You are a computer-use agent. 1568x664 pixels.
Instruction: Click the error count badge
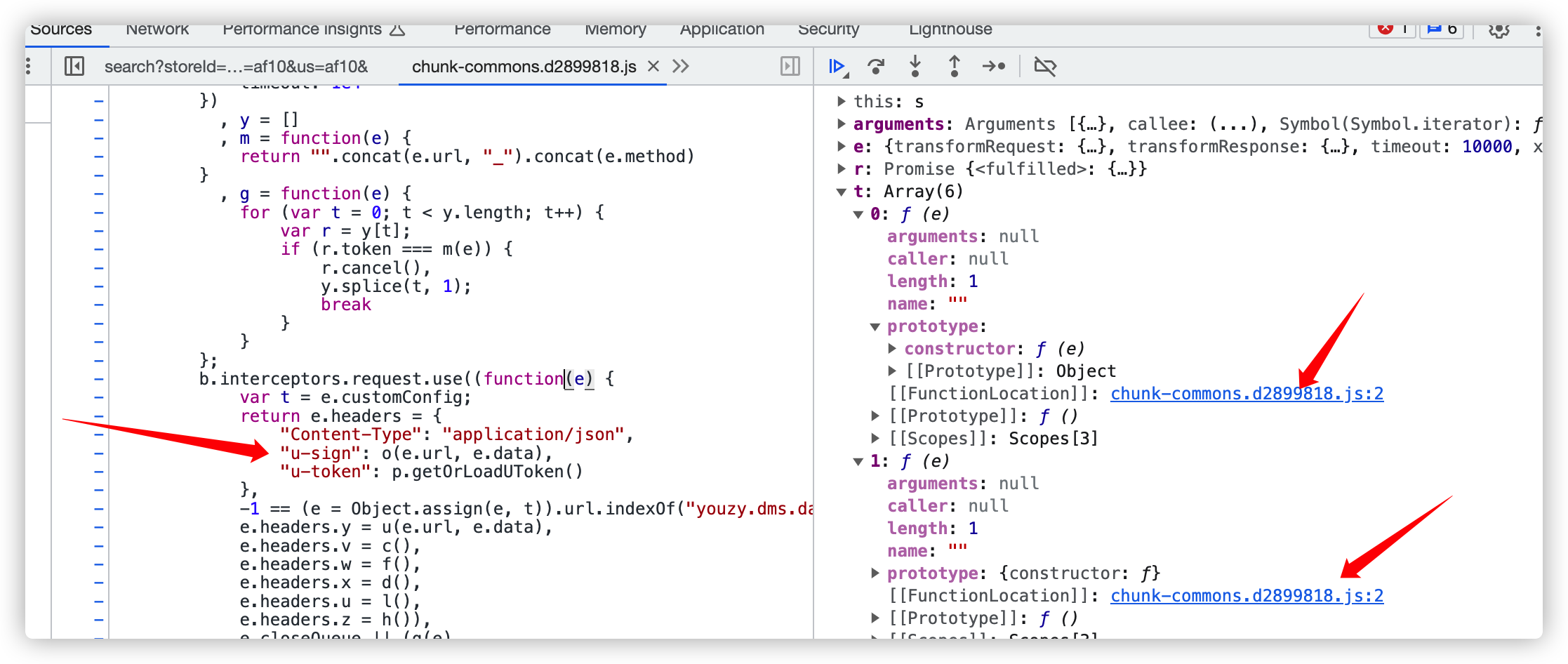(x=1393, y=29)
